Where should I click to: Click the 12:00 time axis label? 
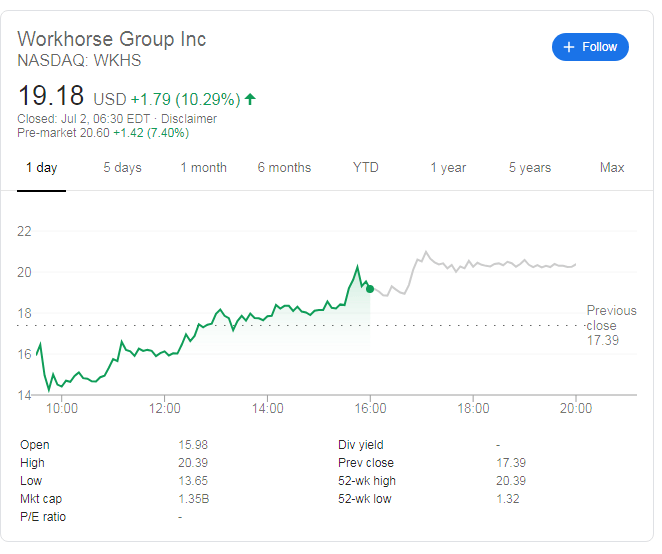pyautogui.click(x=164, y=408)
